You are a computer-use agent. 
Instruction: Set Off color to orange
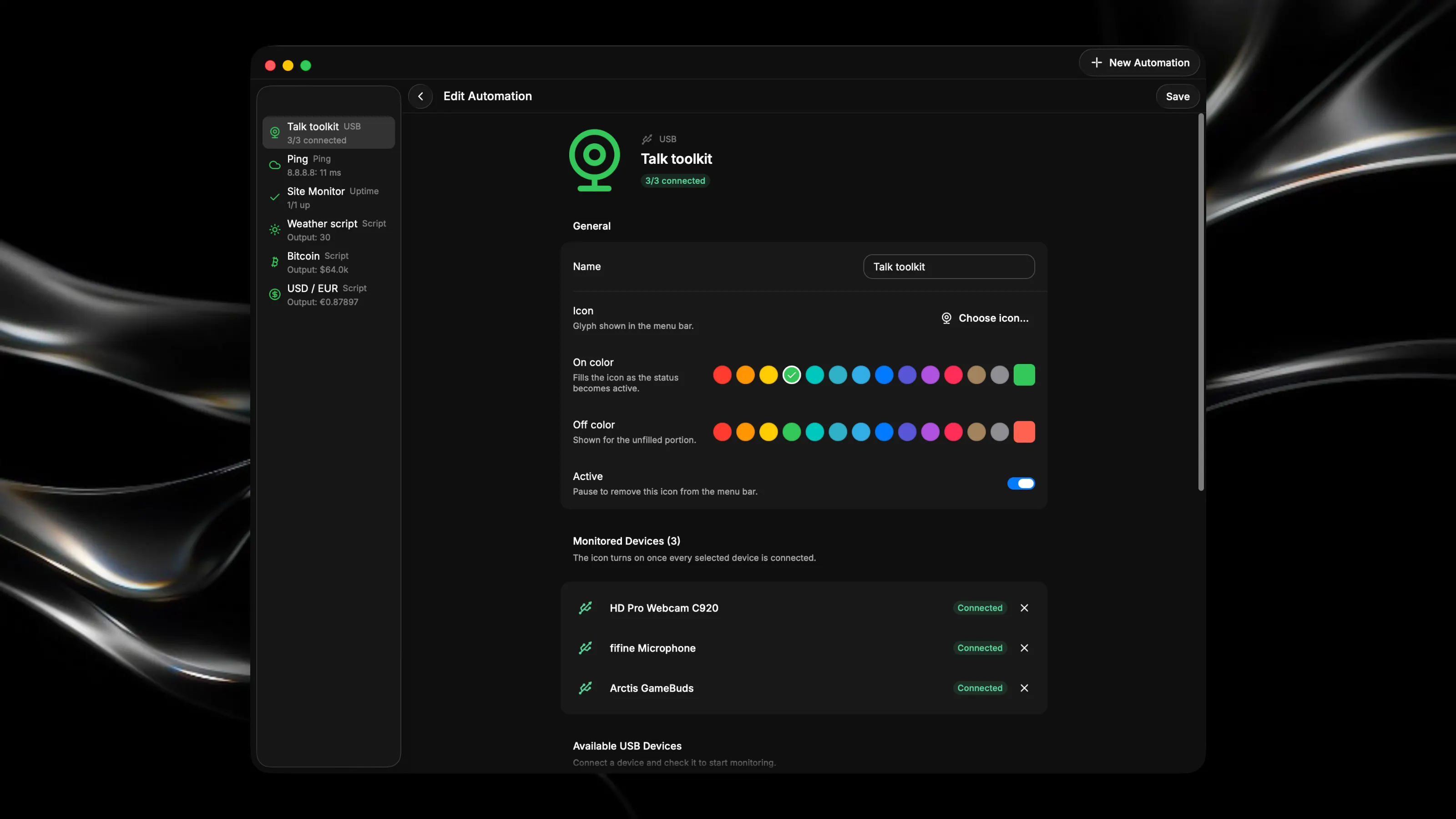(x=746, y=432)
